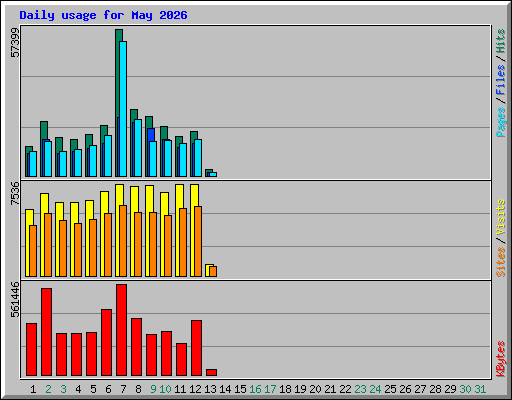Click the green hits bar for day 2

point(44,130)
